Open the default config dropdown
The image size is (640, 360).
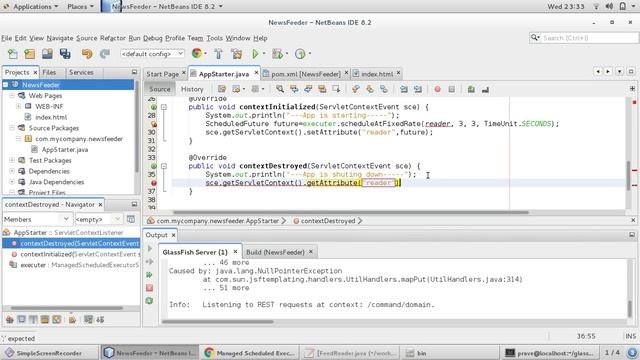[x=152, y=54]
